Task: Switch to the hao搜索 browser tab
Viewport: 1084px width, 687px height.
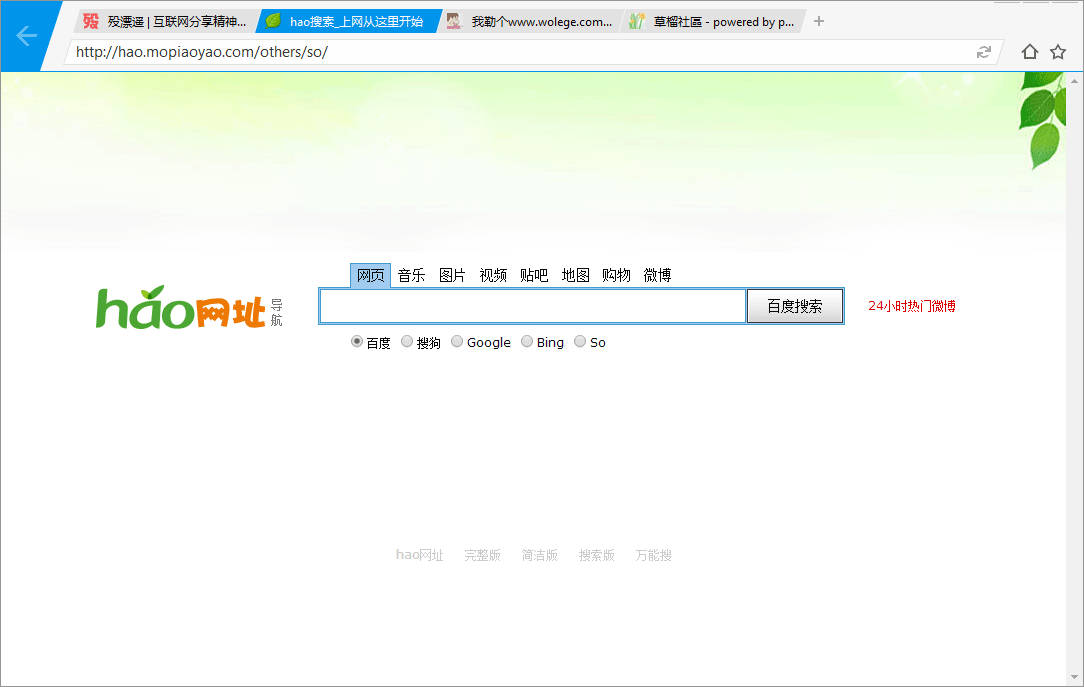Action: pyautogui.click(x=348, y=21)
